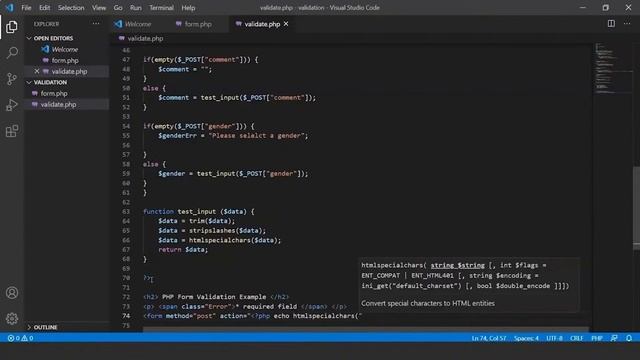
Task: Split the editor to the right
Action: coord(611,24)
